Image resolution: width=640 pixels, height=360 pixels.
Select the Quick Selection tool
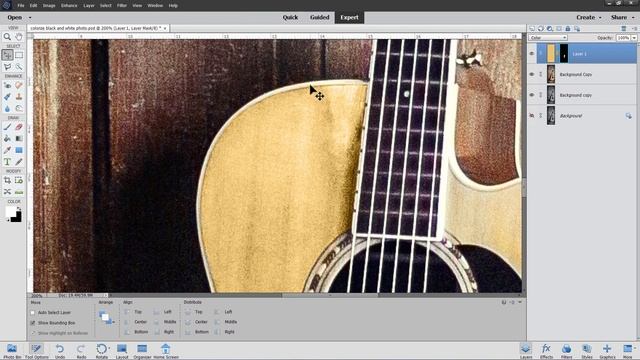19,67
